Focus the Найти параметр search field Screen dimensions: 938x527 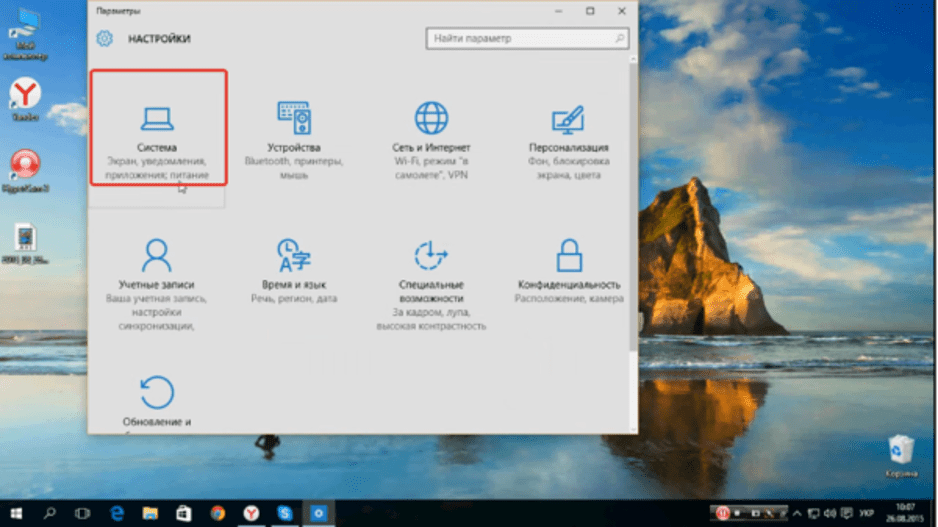527,38
